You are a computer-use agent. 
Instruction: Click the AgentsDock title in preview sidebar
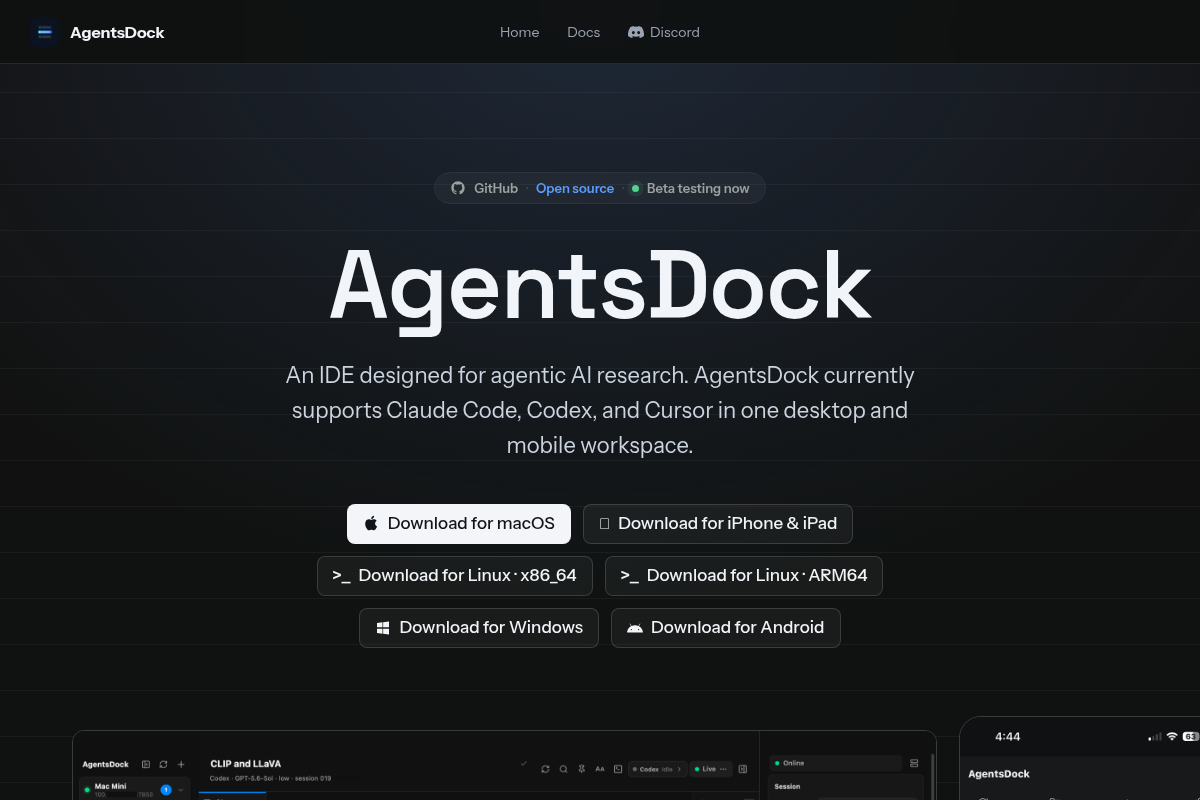[106, 764]
